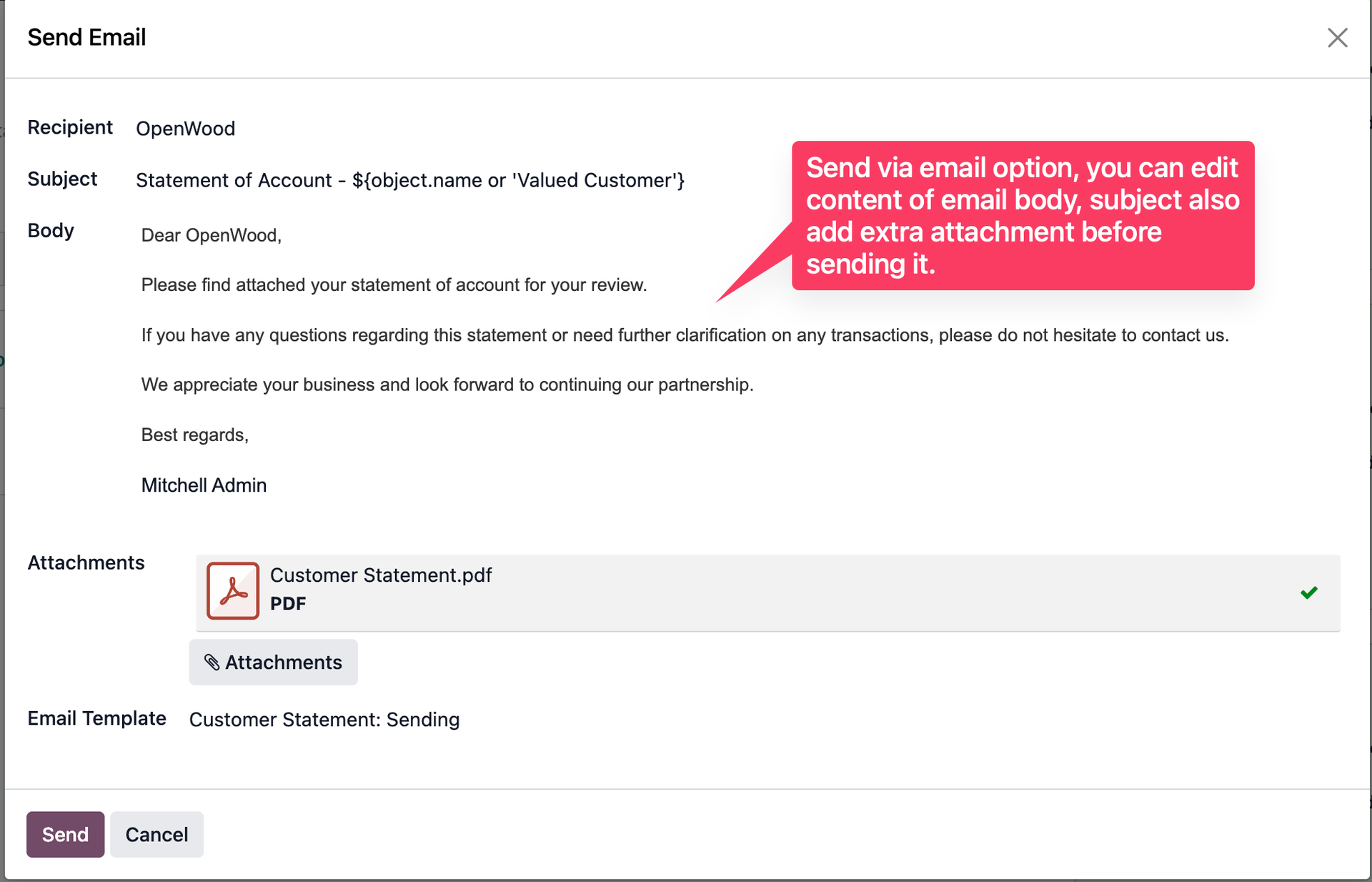The height and width of the screenshot is (882, 1372).
Task: Click the Send Email dialog title
Action: (x=86, y=37)
